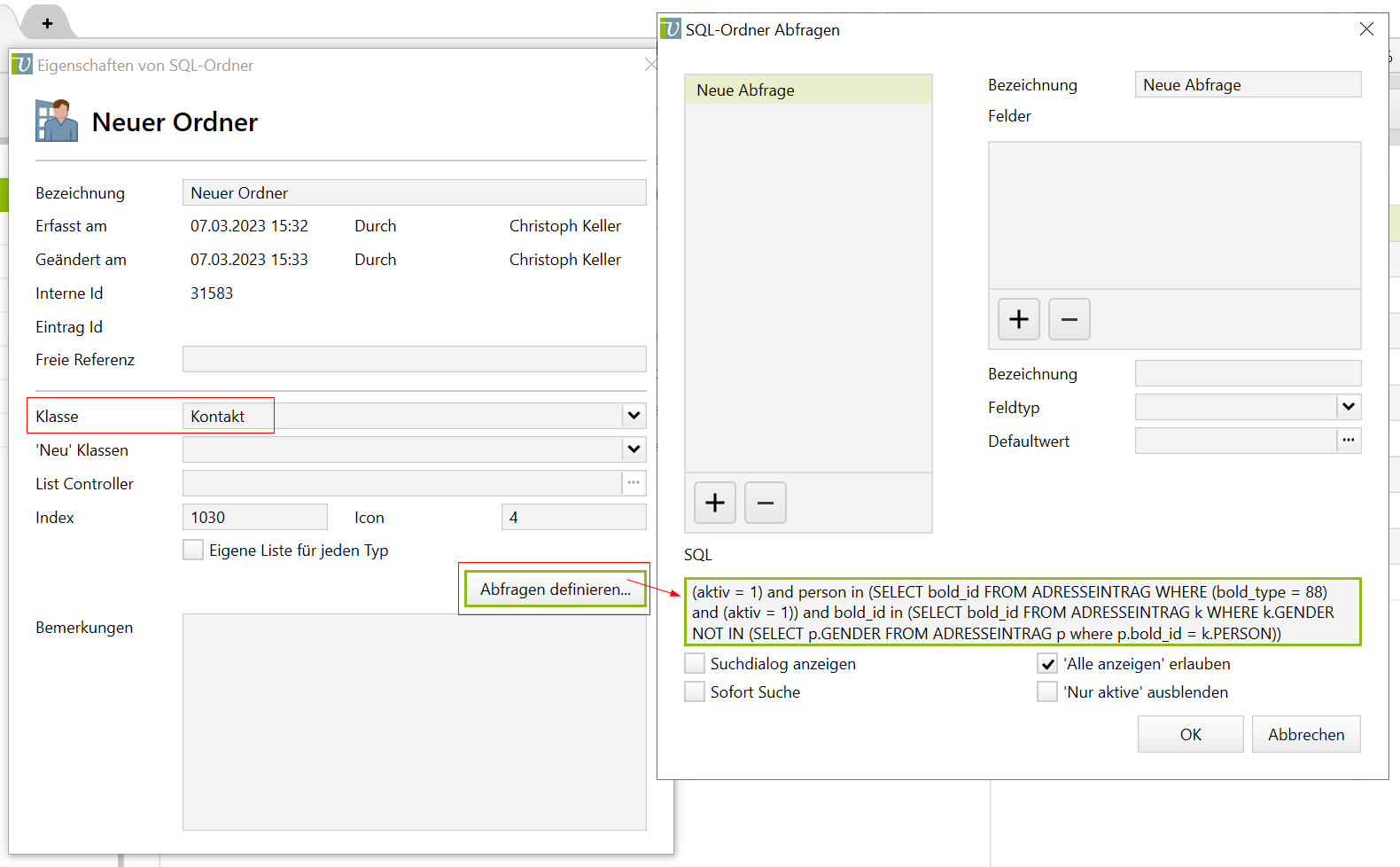Click the Neuer Ordner person icon
The image size is (1400, 867).
point(57,121)
